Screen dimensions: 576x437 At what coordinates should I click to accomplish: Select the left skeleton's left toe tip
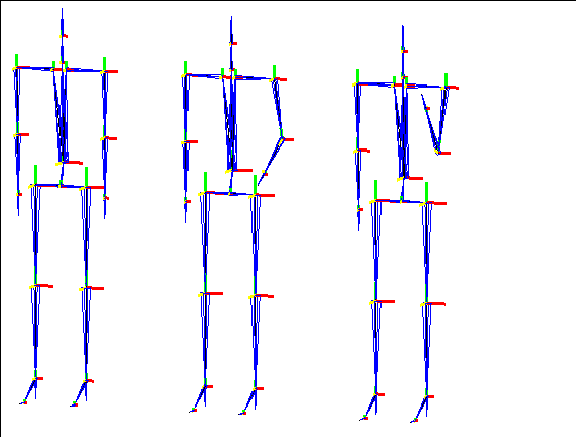click(23, 402)
